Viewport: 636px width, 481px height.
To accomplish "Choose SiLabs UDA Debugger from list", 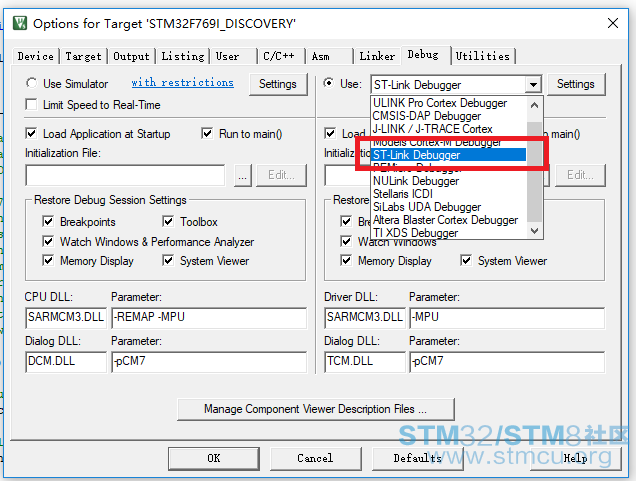I will (x=449, y=207).
